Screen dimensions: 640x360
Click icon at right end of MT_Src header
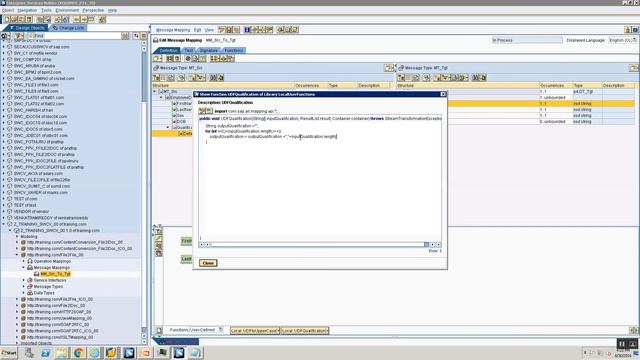point(389,68)
